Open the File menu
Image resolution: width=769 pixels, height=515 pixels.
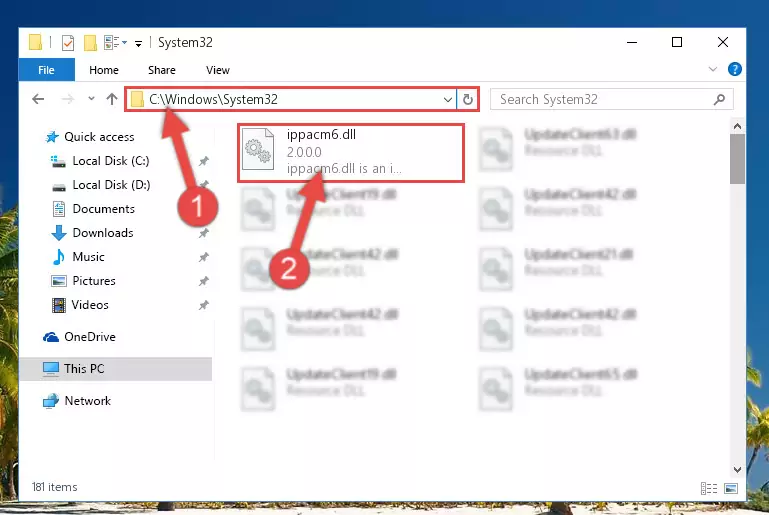point(47,70)
